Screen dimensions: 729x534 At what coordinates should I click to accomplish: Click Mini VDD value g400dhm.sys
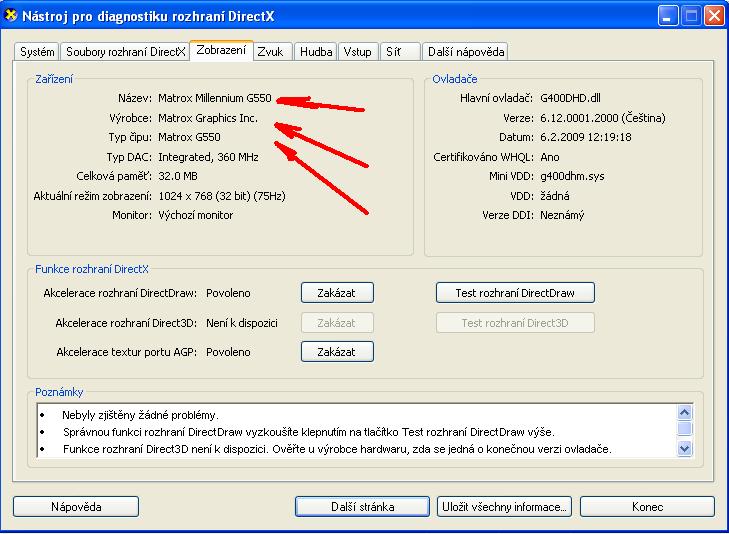point(572,177)
